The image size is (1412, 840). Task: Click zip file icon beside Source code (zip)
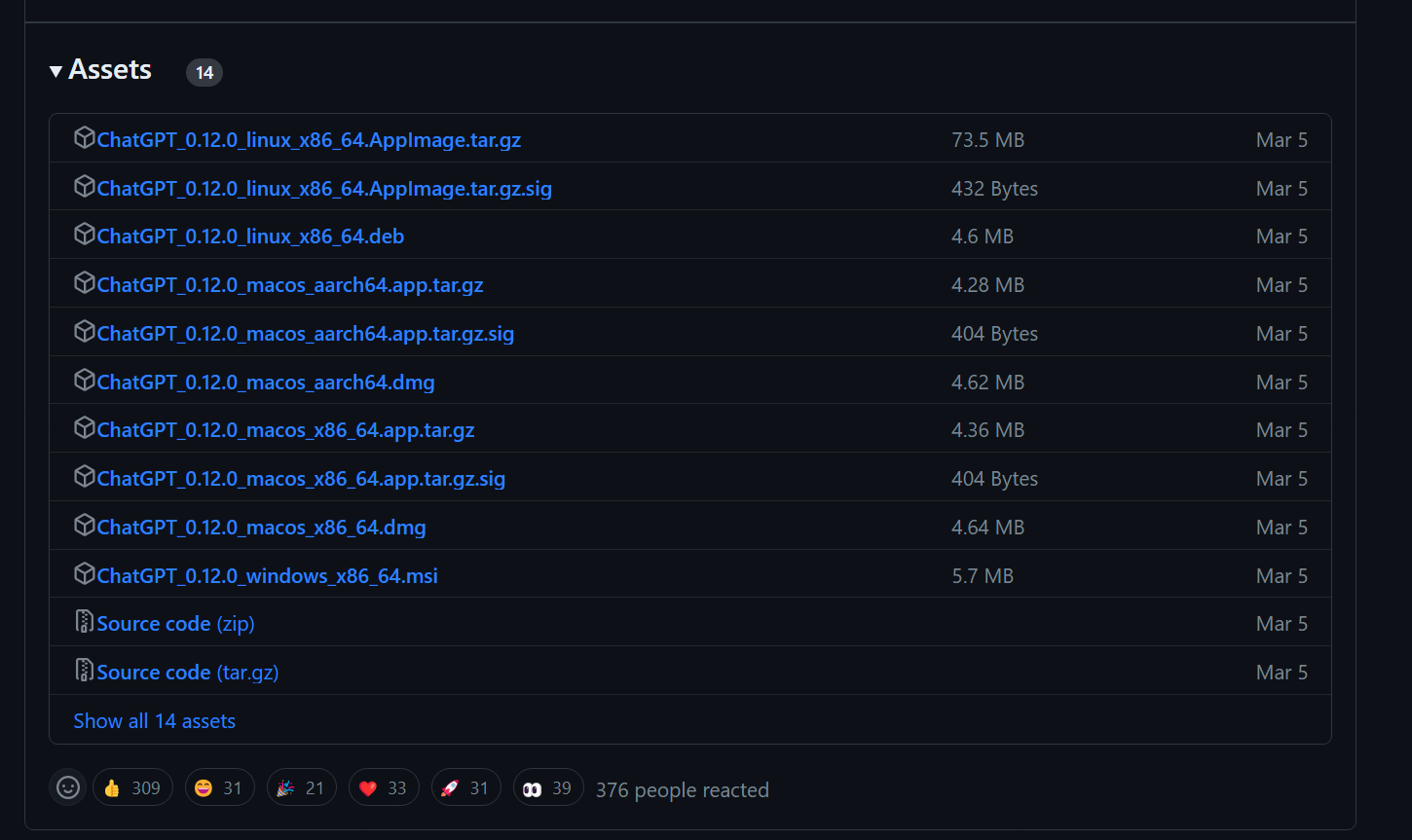click(x=85, y=621)
